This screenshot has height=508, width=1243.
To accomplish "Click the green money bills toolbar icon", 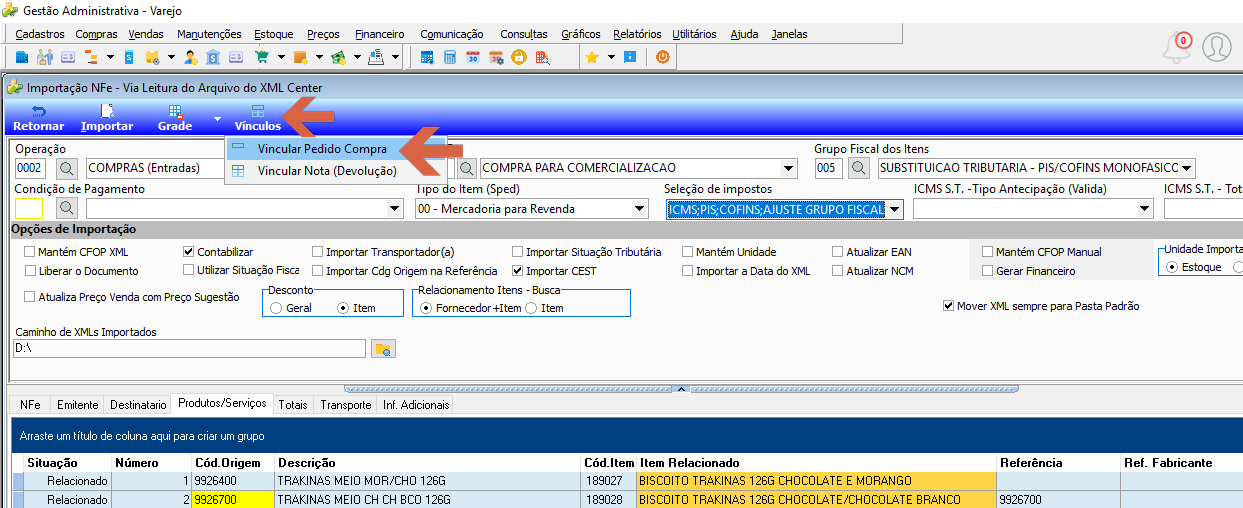I will (x=339, y=57).
